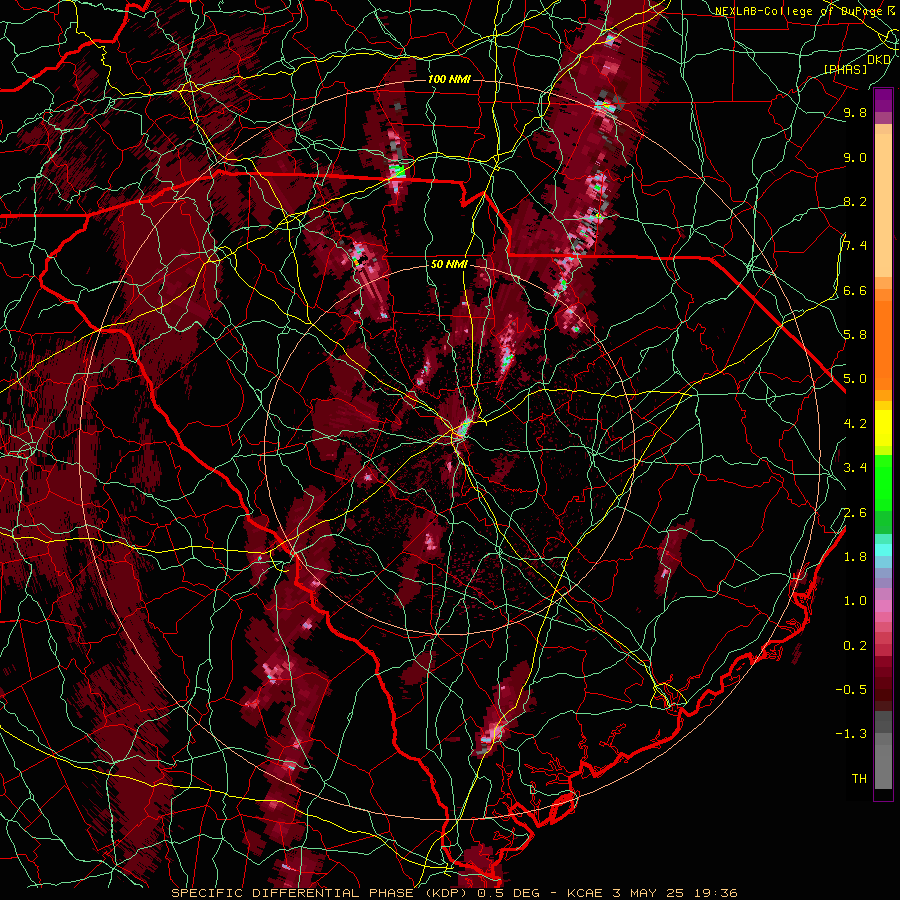This screenshot has width=900, height=900.
Task: Click the 4.2 legend value
Action: pos(855,424)
